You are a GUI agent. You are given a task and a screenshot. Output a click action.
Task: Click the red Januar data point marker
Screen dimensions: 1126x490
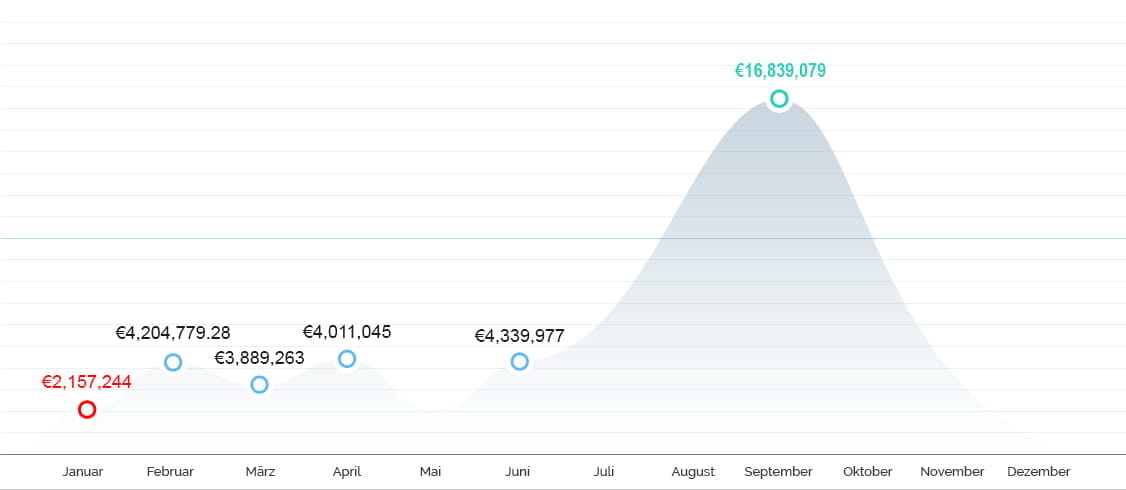click(x=87, y=410)
